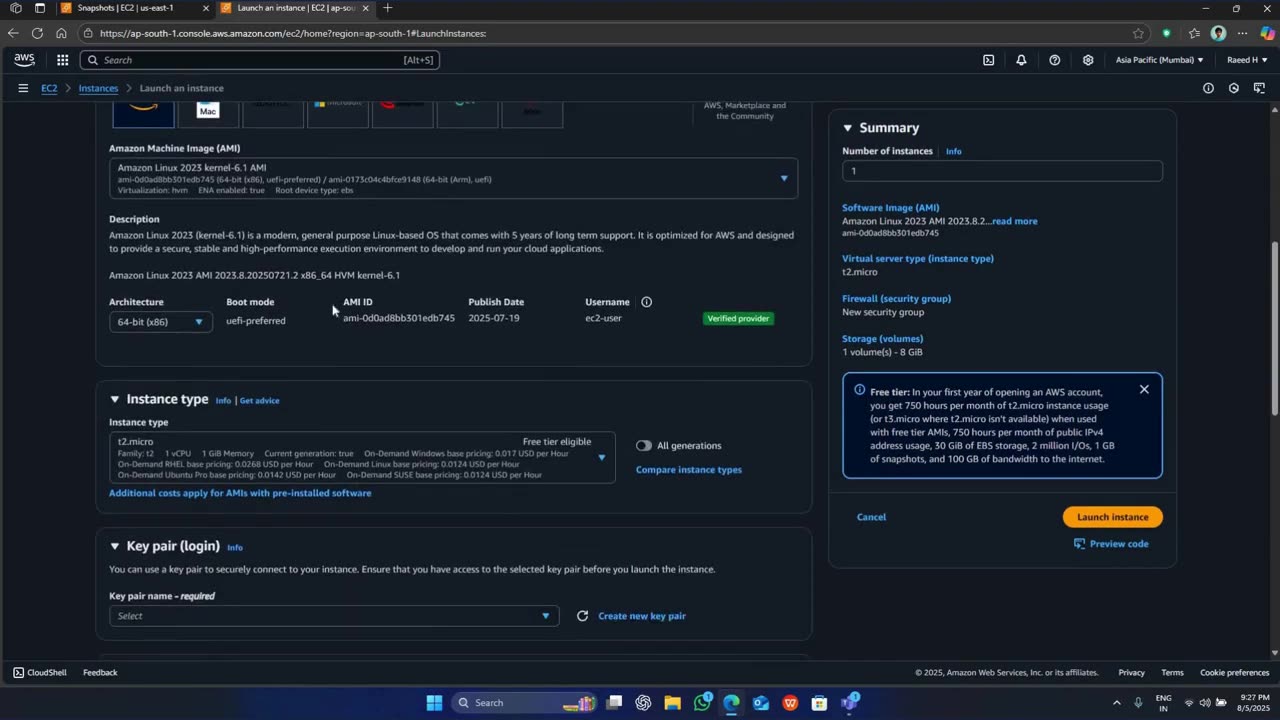Collapse the Summary panel
The image size is (1280, 720).
pyautogui.click(x=848, y=128)
